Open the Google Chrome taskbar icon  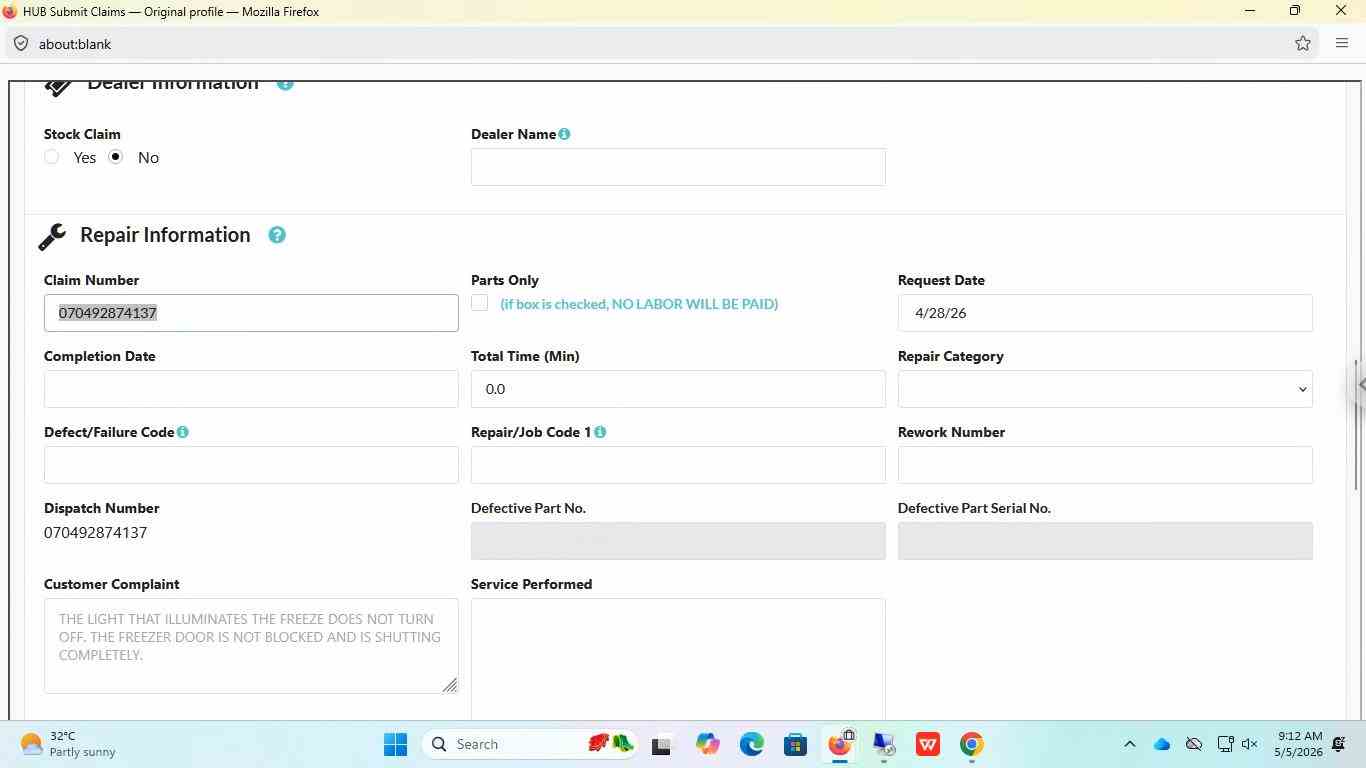click(971, 744)
